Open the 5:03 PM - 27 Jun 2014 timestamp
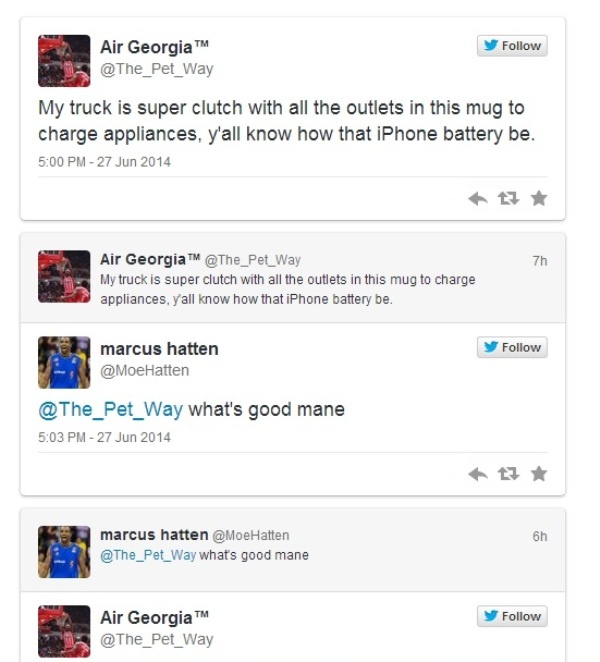The height and width of the screenshot is (662, 600). [x=104, y=437]
